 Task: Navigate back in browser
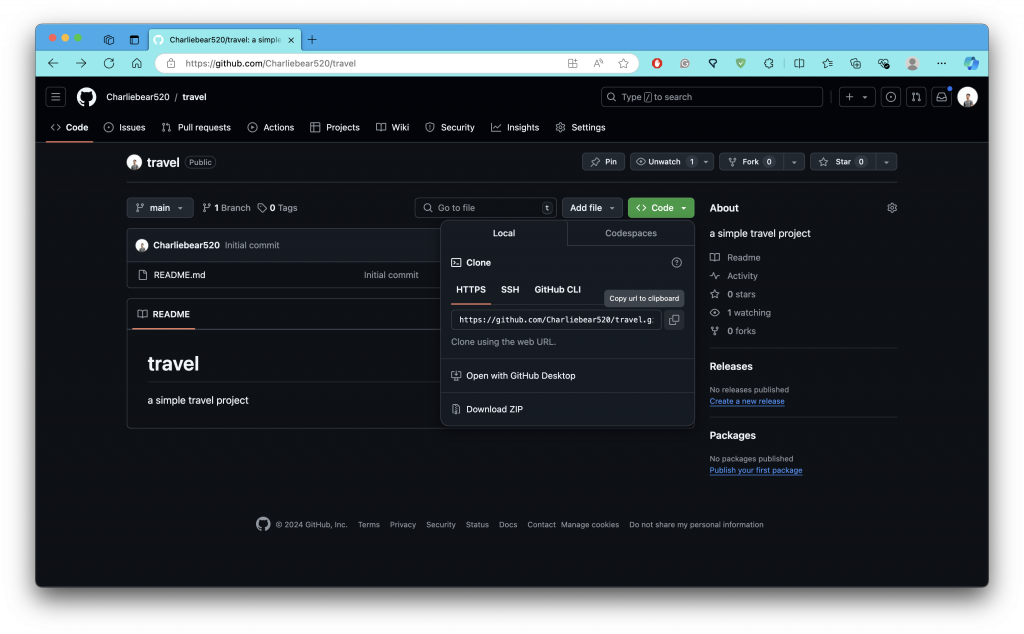(54, 63)
